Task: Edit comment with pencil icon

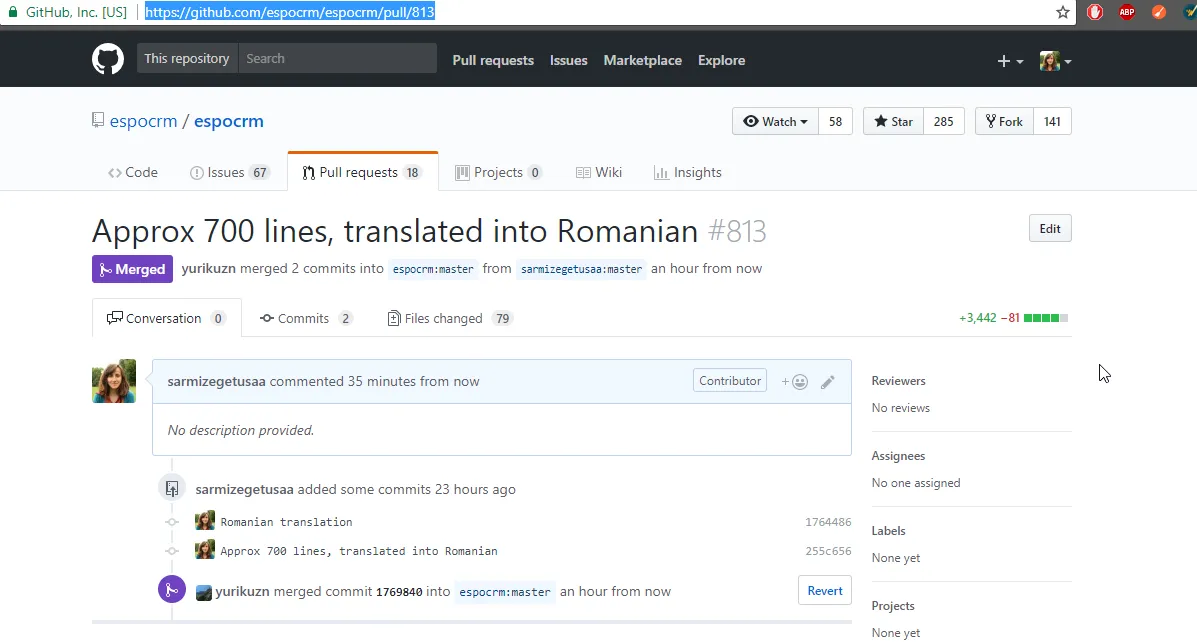Action: (x=828, y=382)
